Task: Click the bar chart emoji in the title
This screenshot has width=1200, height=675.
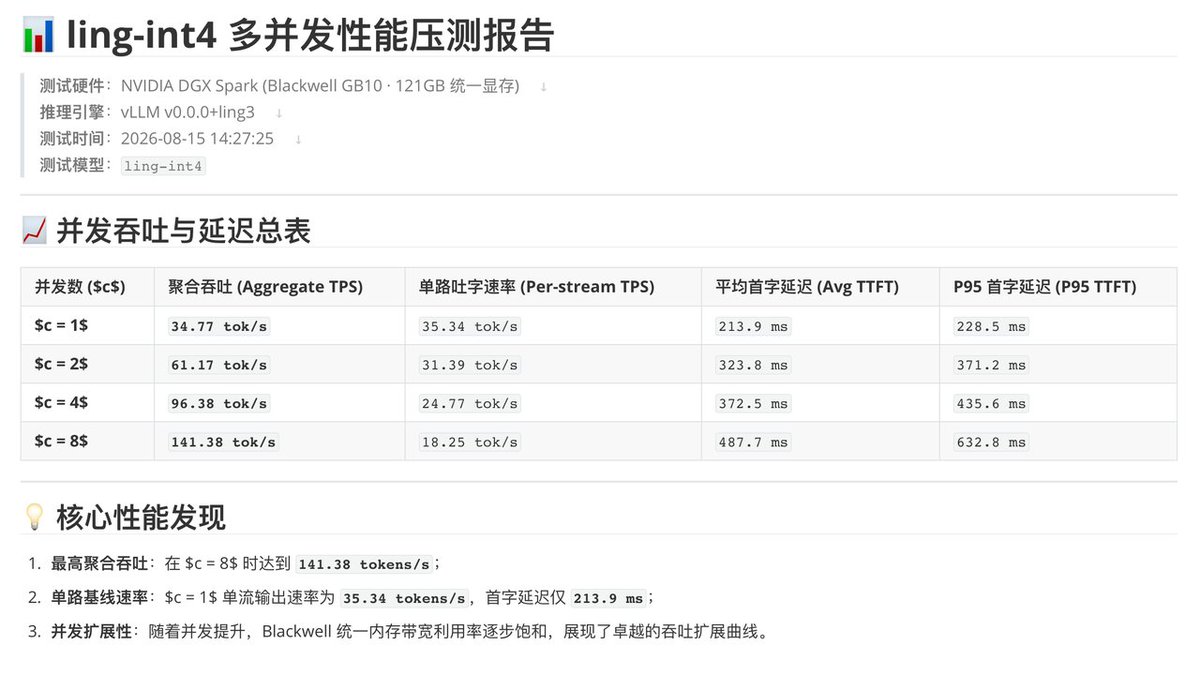Action: tap(38, 36)
